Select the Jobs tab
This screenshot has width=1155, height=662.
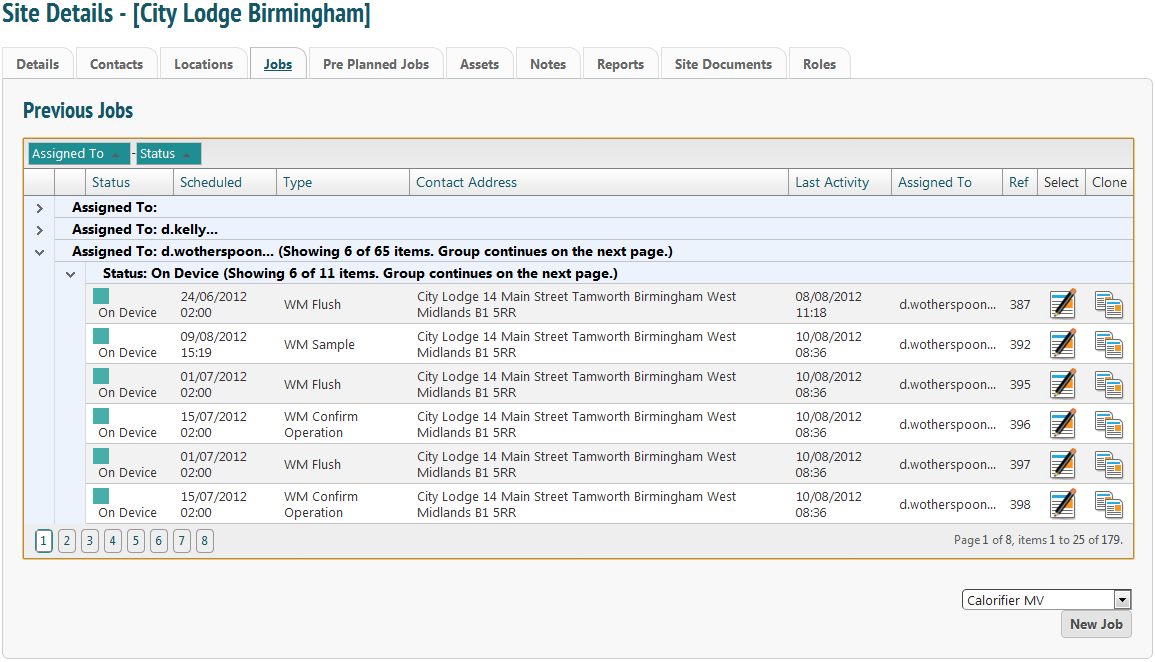(x=278, y=64)
